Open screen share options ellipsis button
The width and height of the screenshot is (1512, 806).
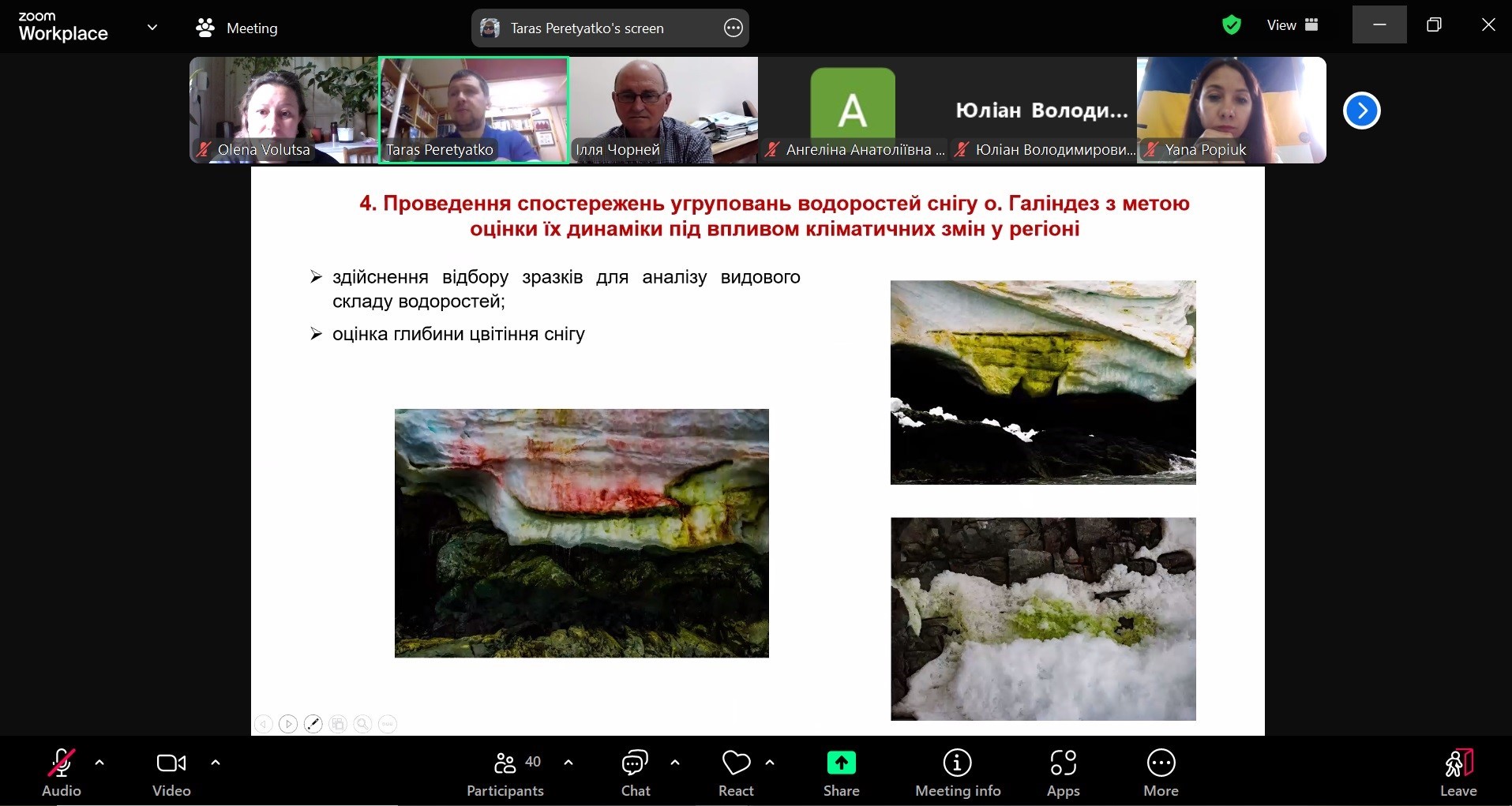pyautogui.click(x=733, y=28)
